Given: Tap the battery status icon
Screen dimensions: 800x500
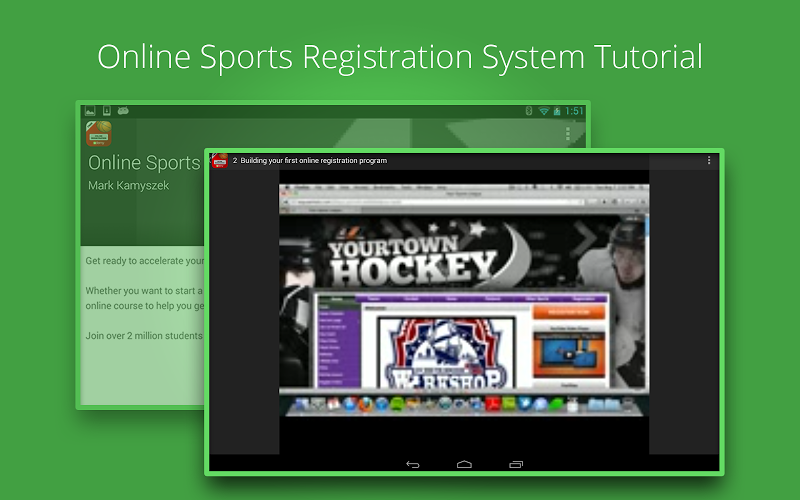Looking at the screenshot, I should point(557,111).
